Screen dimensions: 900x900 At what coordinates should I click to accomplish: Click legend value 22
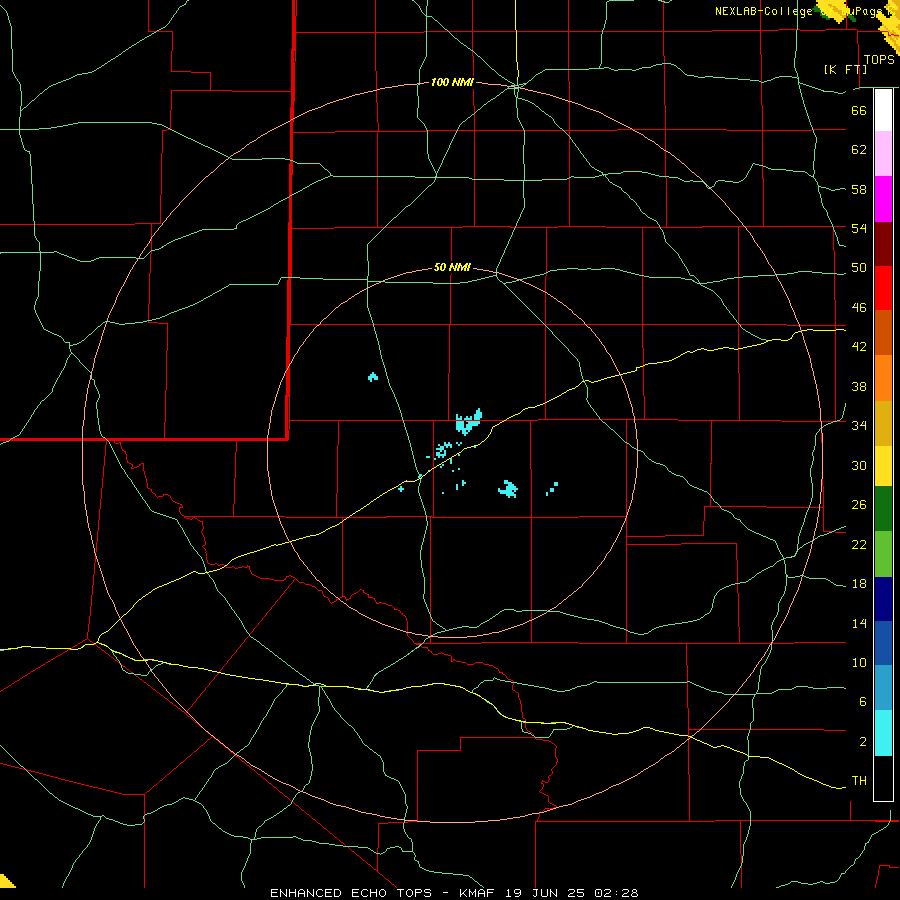[x=859, y=544]
